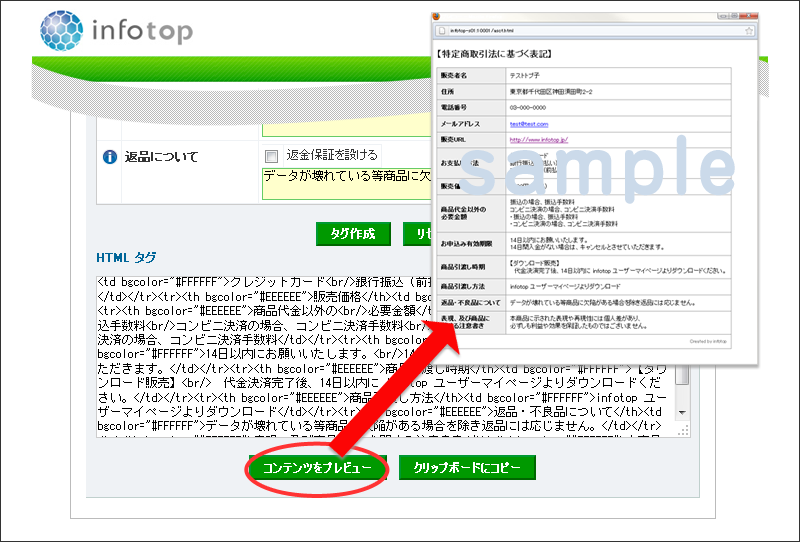The width and height of the screenshot is (800, 542).
Task: Click the infotop ユーザーマイページよりダウンロード cell
Action: coord(618,287)
